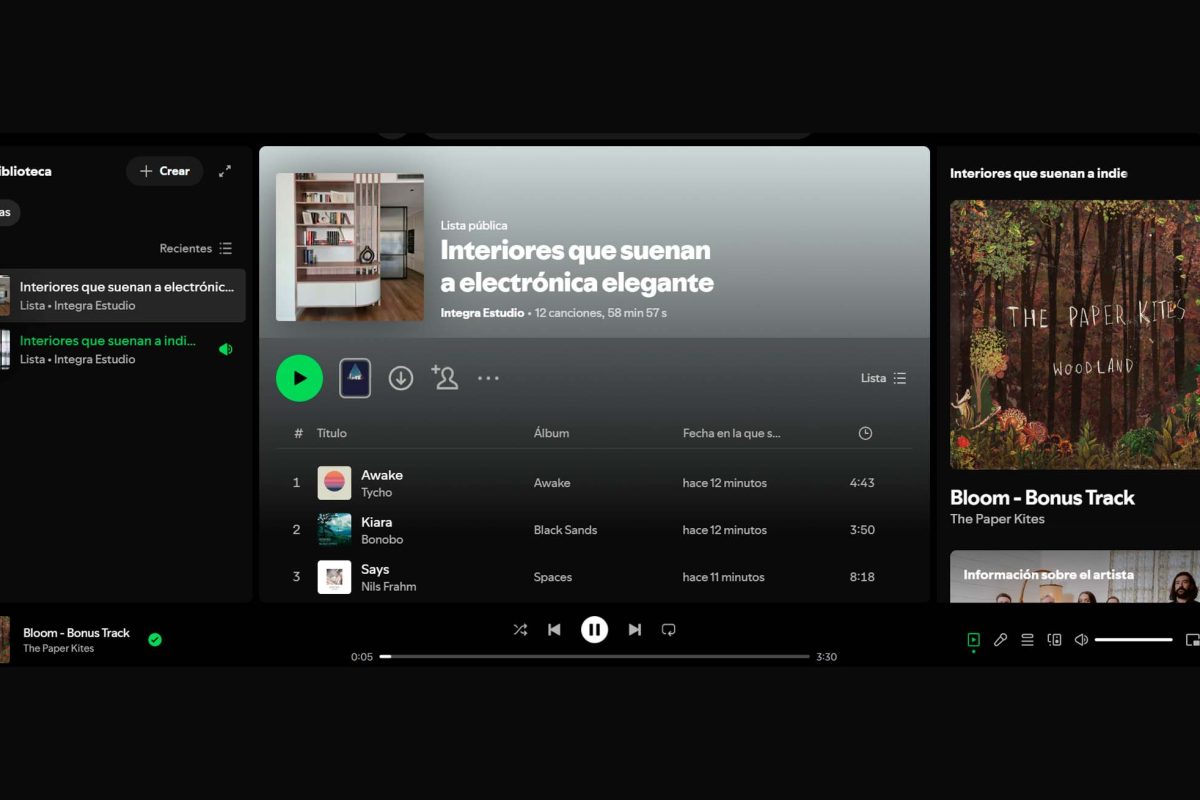This screenshot has width=1200, height=800.
Task: Click the invite collaborators icon
Action: click(444, 378)
